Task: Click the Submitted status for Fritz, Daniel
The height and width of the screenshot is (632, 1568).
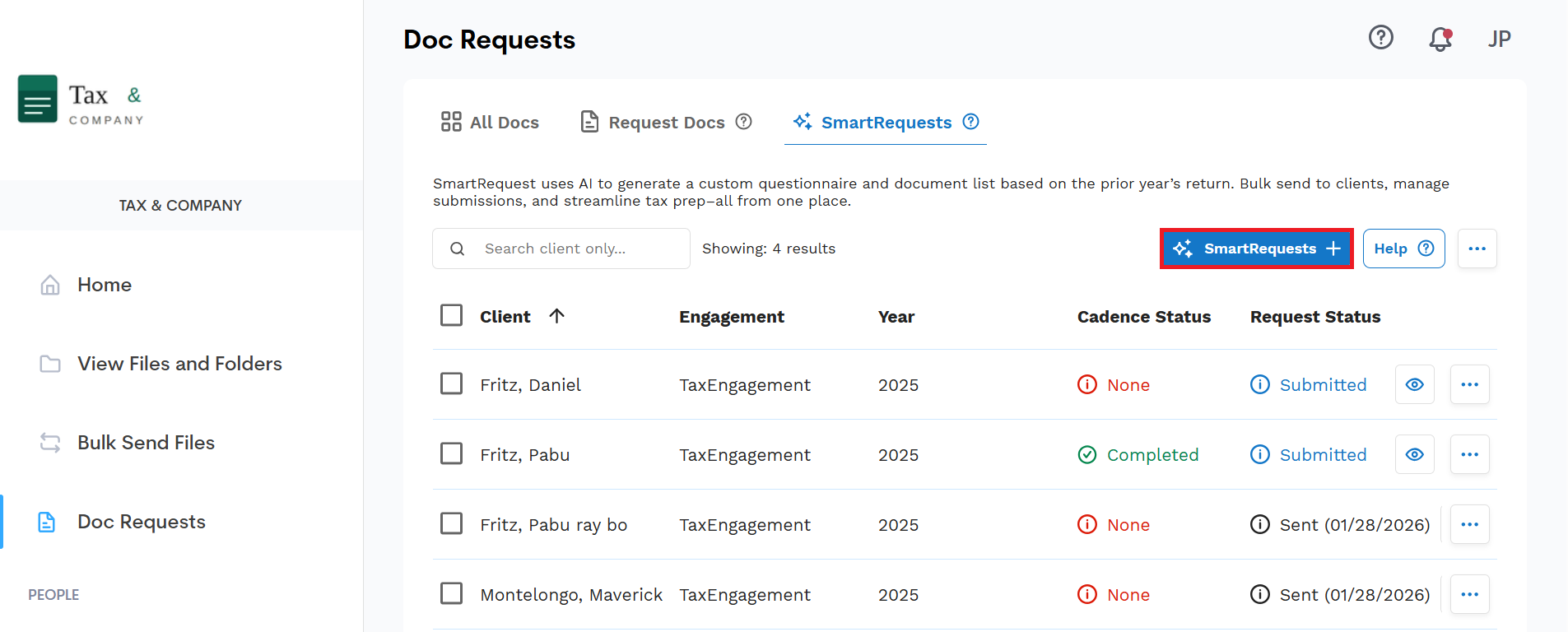Action: click(x=1323, y=384)
